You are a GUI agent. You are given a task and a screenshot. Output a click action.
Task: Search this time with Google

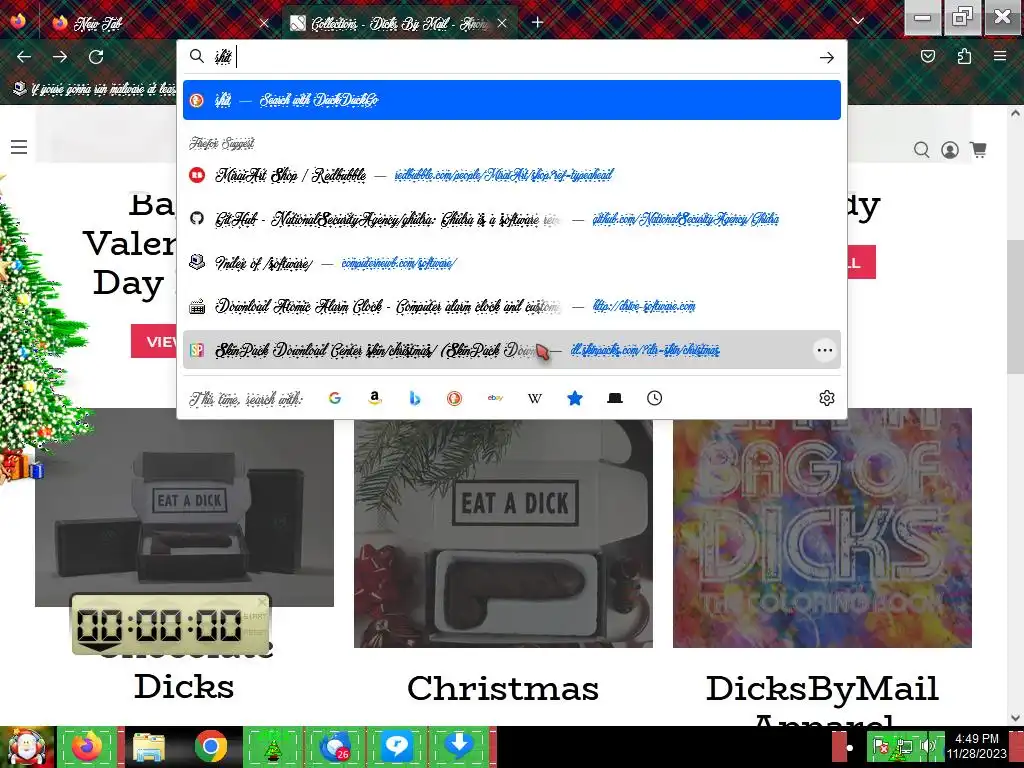(x=334, y=398)
